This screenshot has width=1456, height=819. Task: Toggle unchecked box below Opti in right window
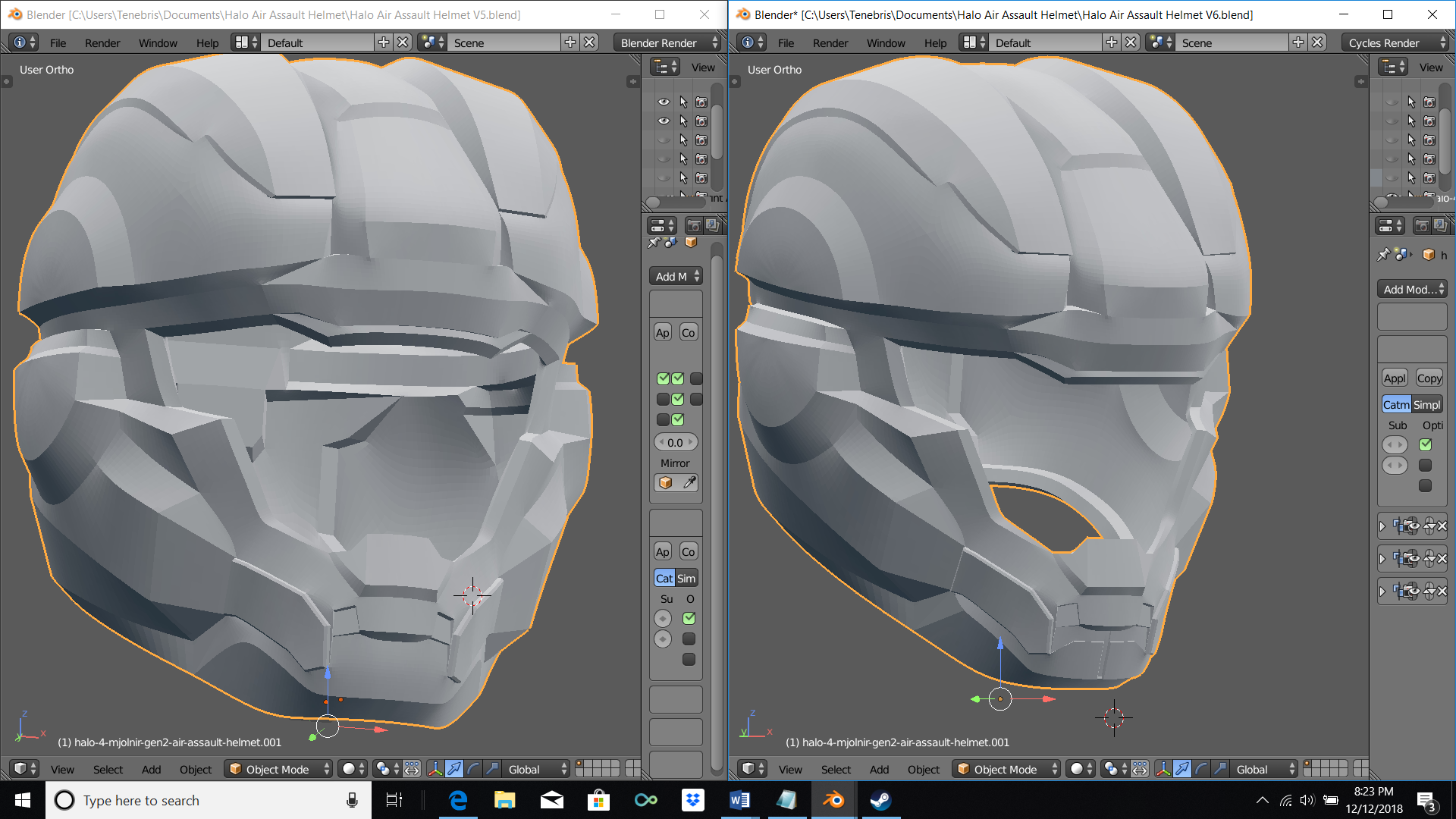click(1426, 465)
